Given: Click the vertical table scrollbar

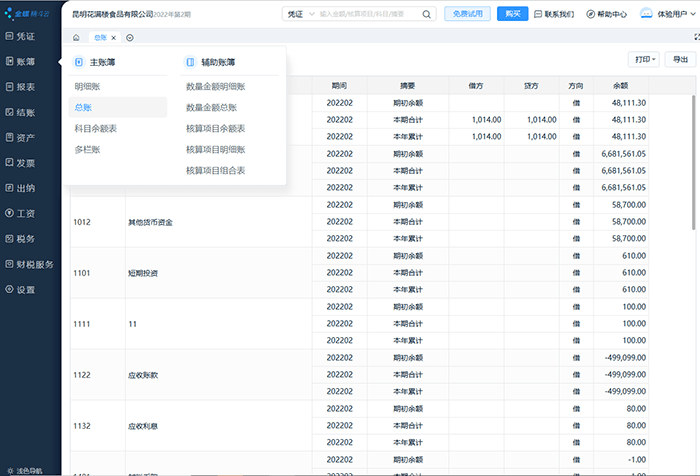Looking at the screenshot, I should coord(694,162).
